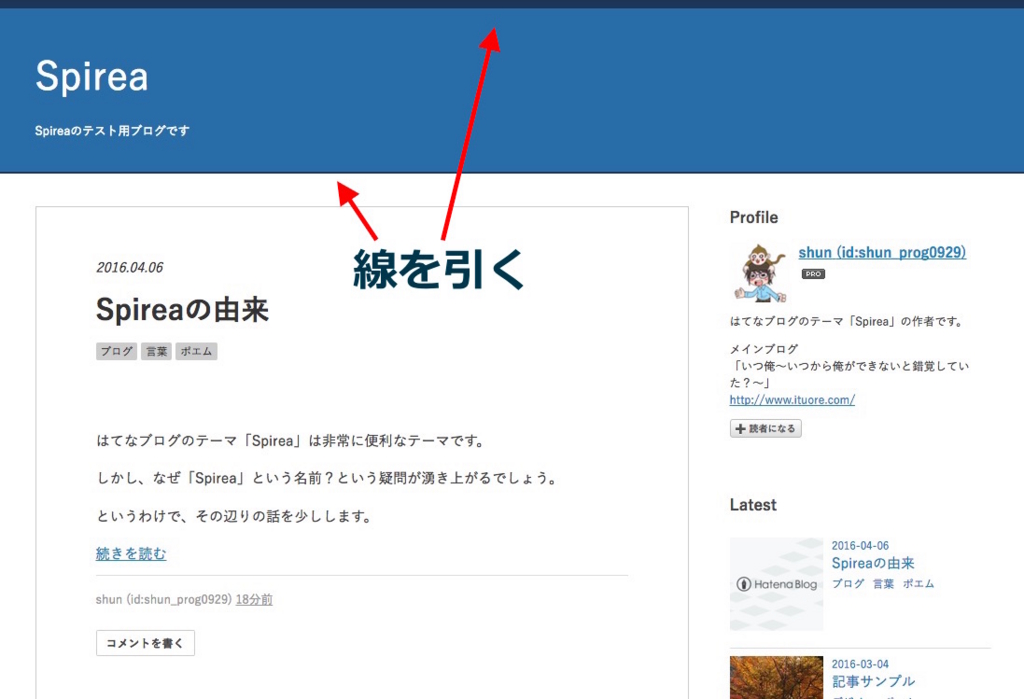Select the 2016-04-06 date in Latest

[x=860, y=545]
